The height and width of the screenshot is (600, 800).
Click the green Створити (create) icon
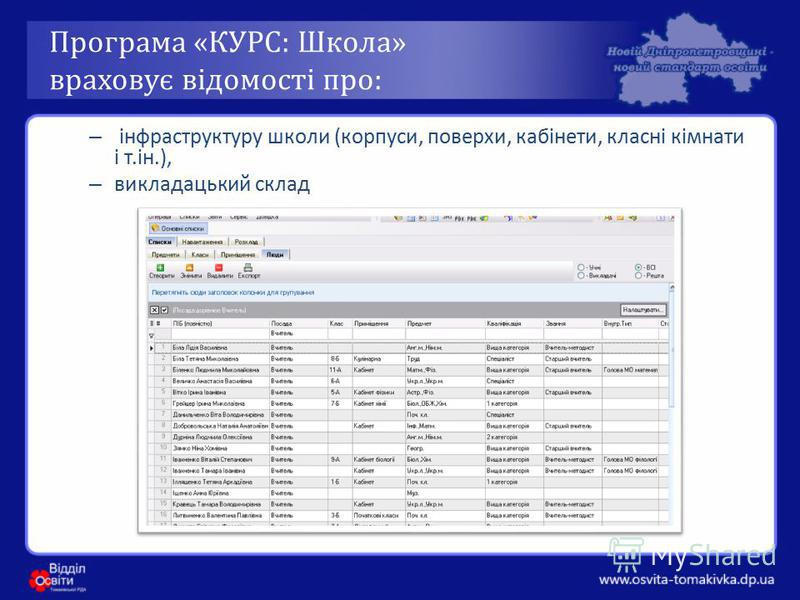160,267
